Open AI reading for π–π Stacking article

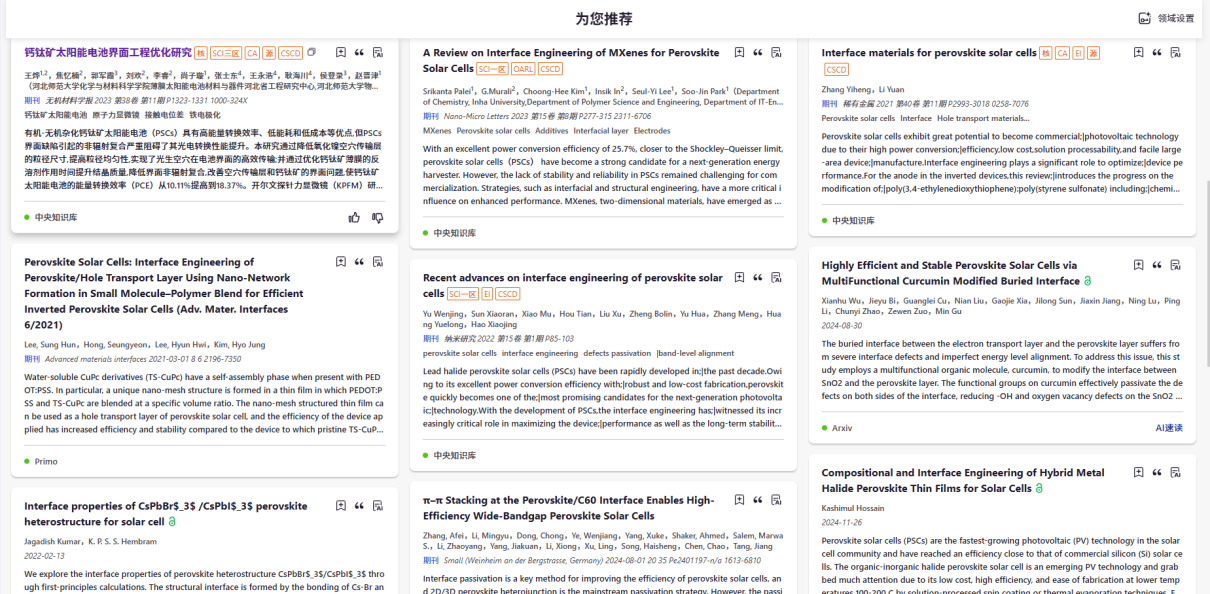coord(777,500)
